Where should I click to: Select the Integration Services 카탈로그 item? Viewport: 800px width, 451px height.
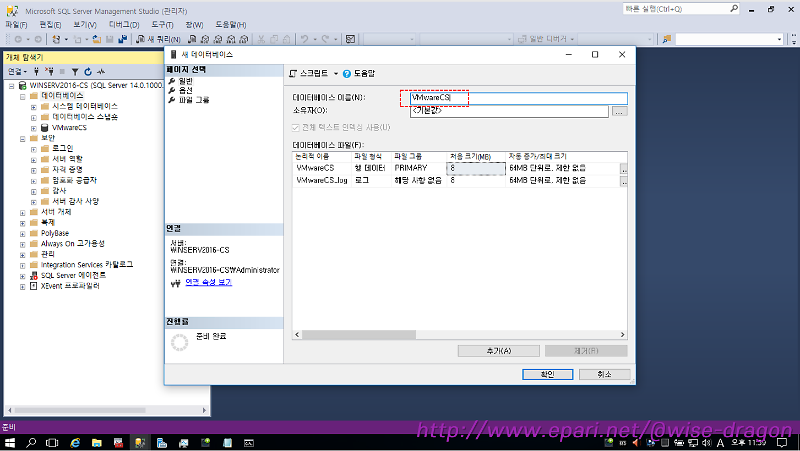(x=87, y=265)
